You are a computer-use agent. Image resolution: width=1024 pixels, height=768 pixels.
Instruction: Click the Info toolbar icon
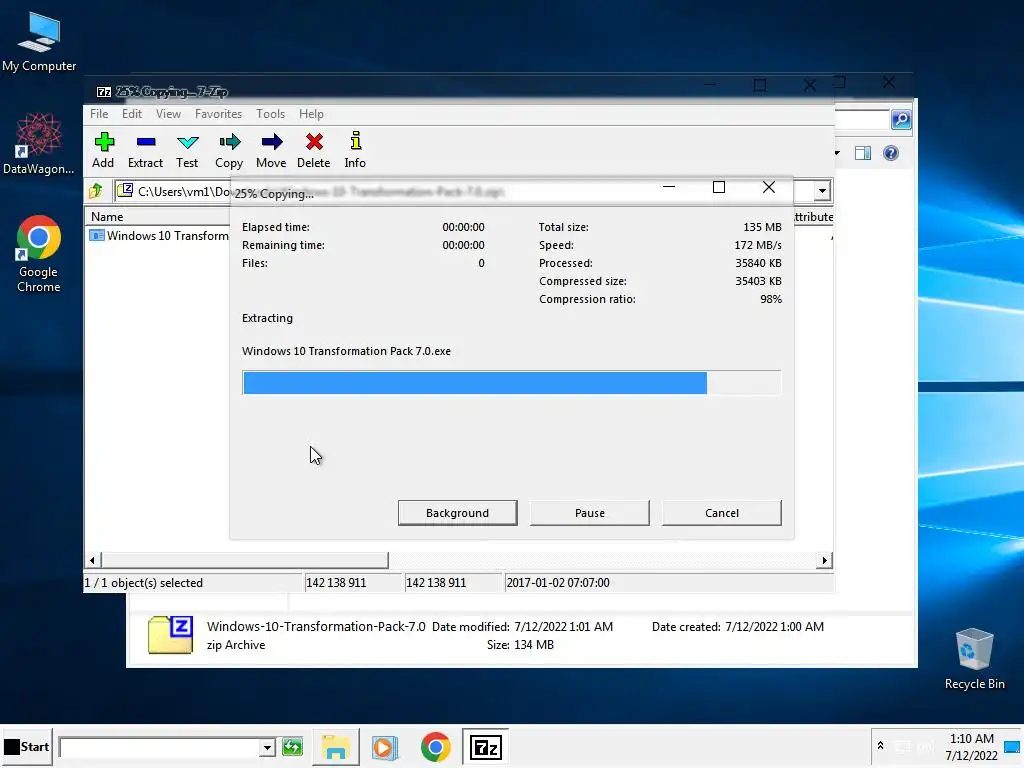pyautogui.click(x=355, y=150)
